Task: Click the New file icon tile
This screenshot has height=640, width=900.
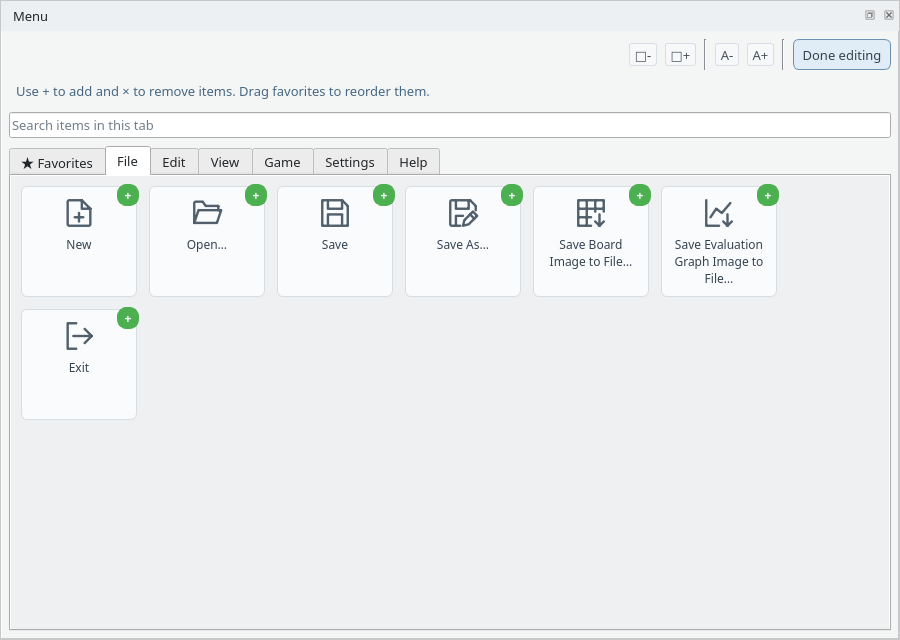Action: click(79, 241)
